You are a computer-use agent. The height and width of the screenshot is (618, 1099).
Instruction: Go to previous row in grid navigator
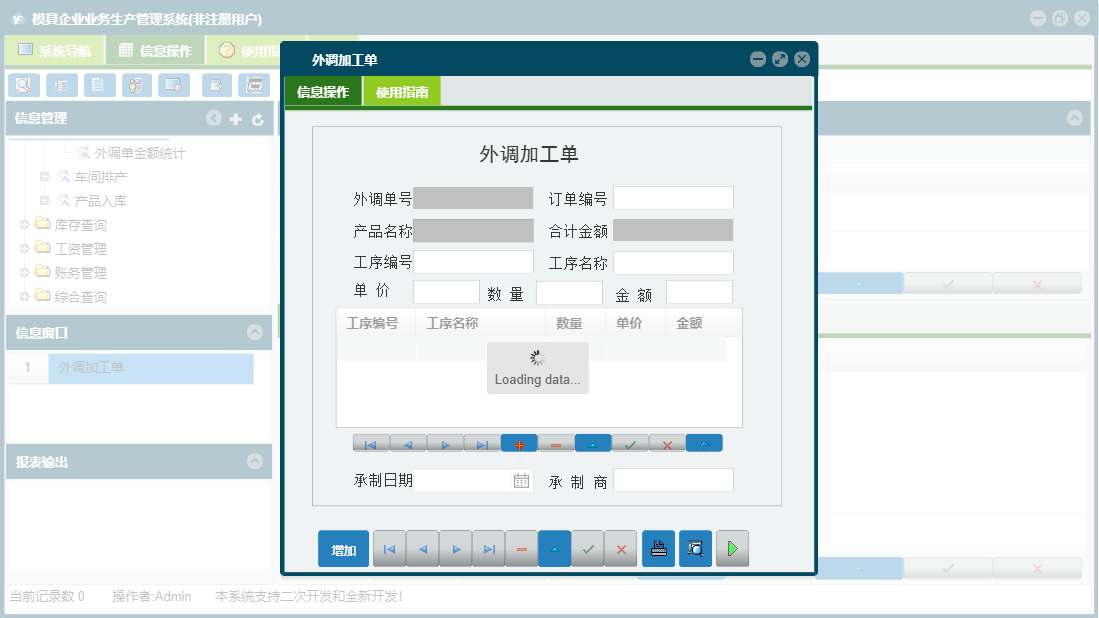click(x=408, y=444)
